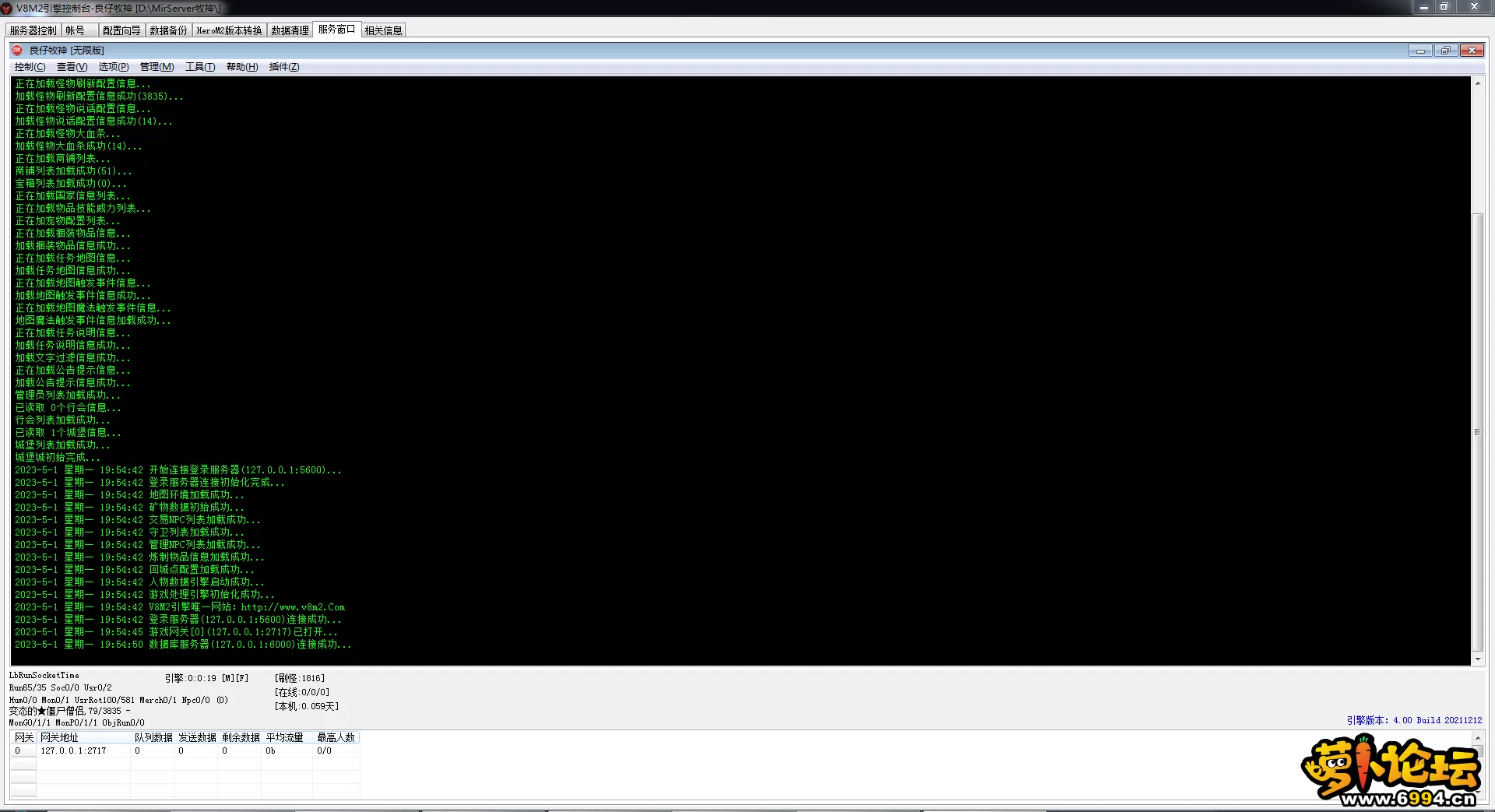Click log line 商铺列表加载成功(51)...
This screenshot has width=1495, height=812.
coord(73,171)
